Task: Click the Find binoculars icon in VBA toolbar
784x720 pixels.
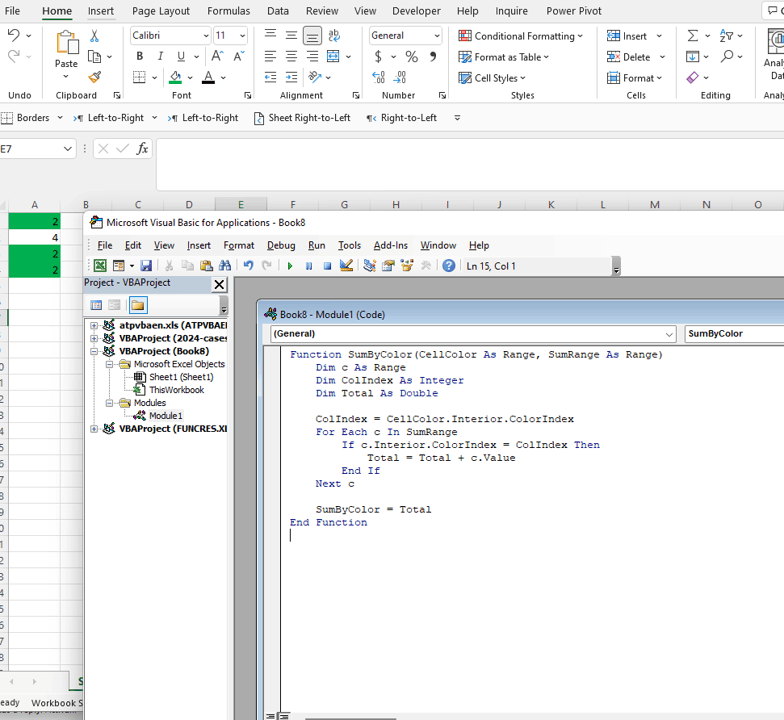Action: coord(225,266)
